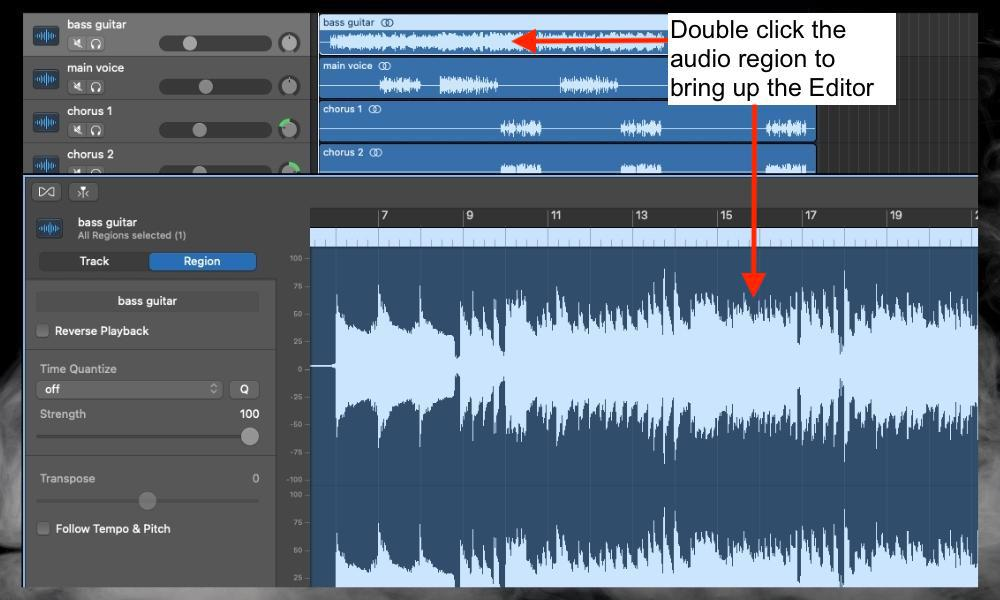Switch to the Track tab

coord(94,261)
